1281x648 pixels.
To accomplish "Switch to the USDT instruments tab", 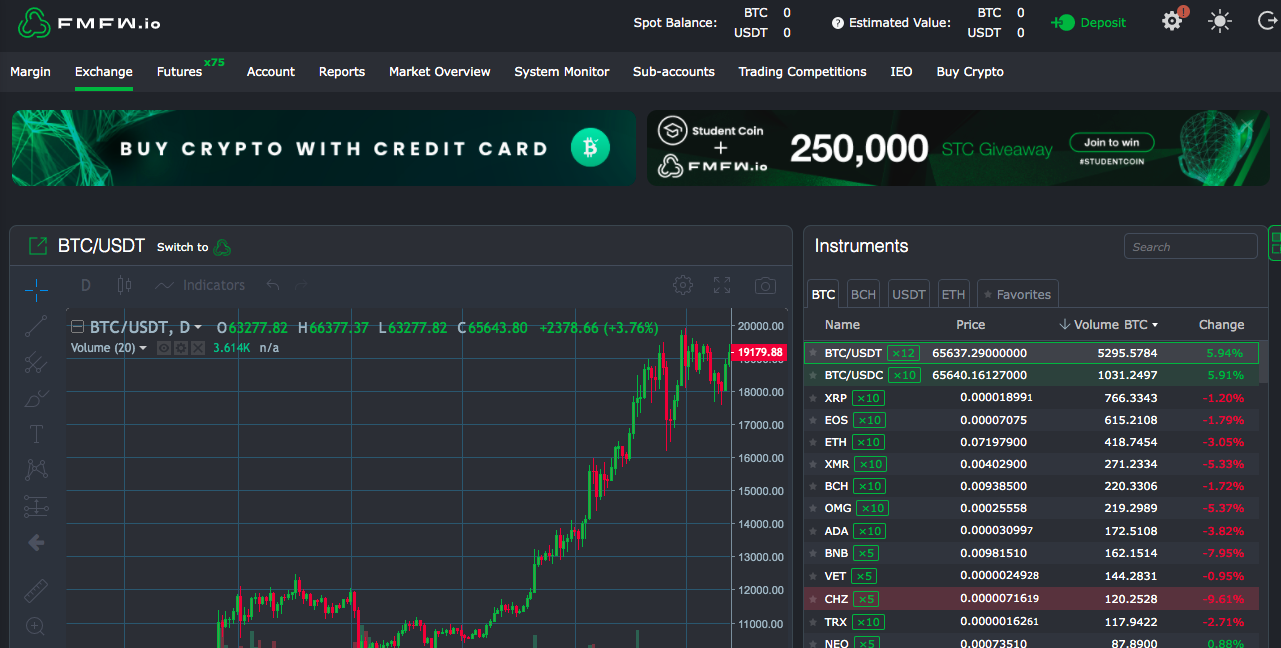I will [909, 294].
